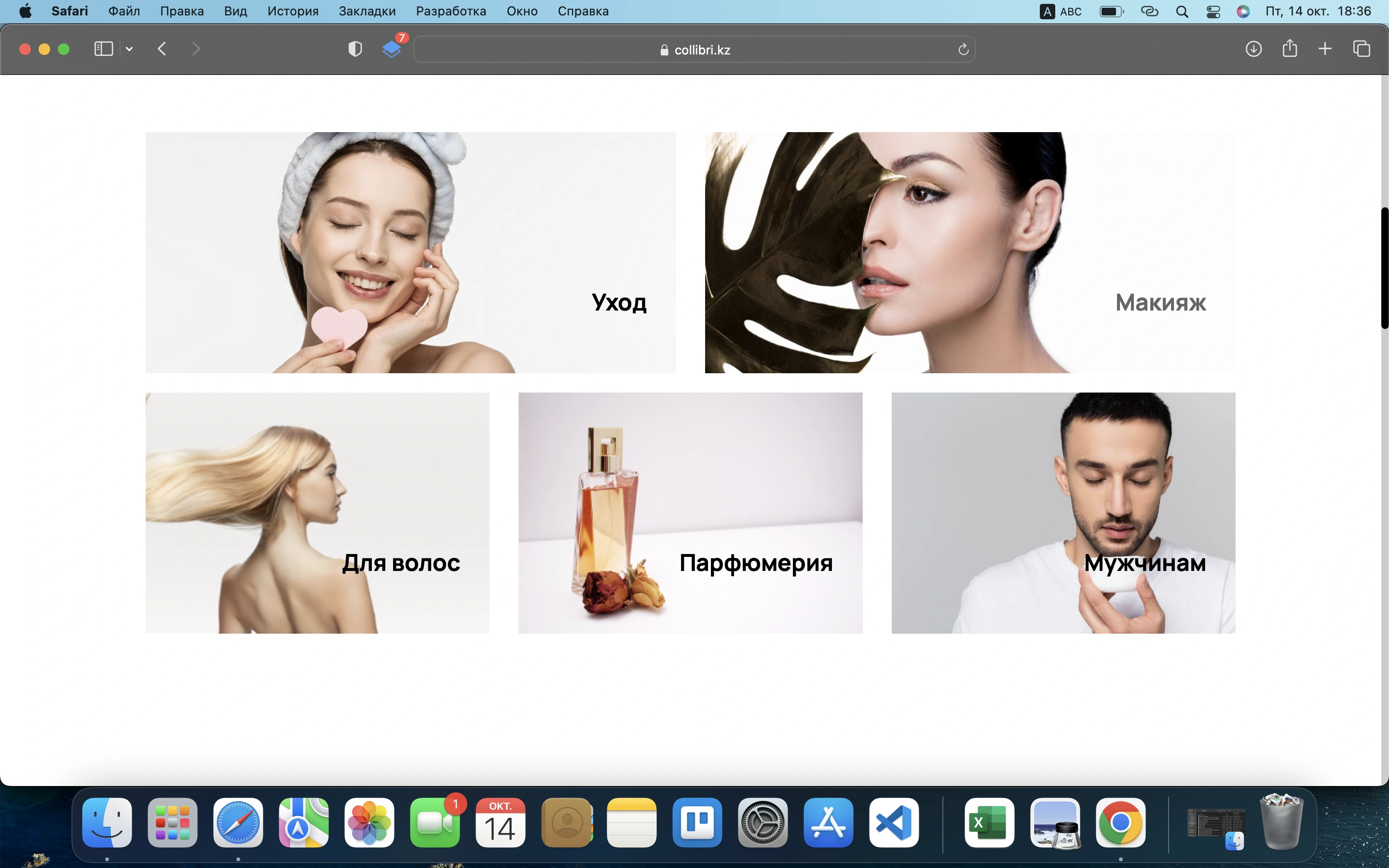Open Siri from the menu bar
The image size is (1389, 868).
click(x=1243, y=12)
